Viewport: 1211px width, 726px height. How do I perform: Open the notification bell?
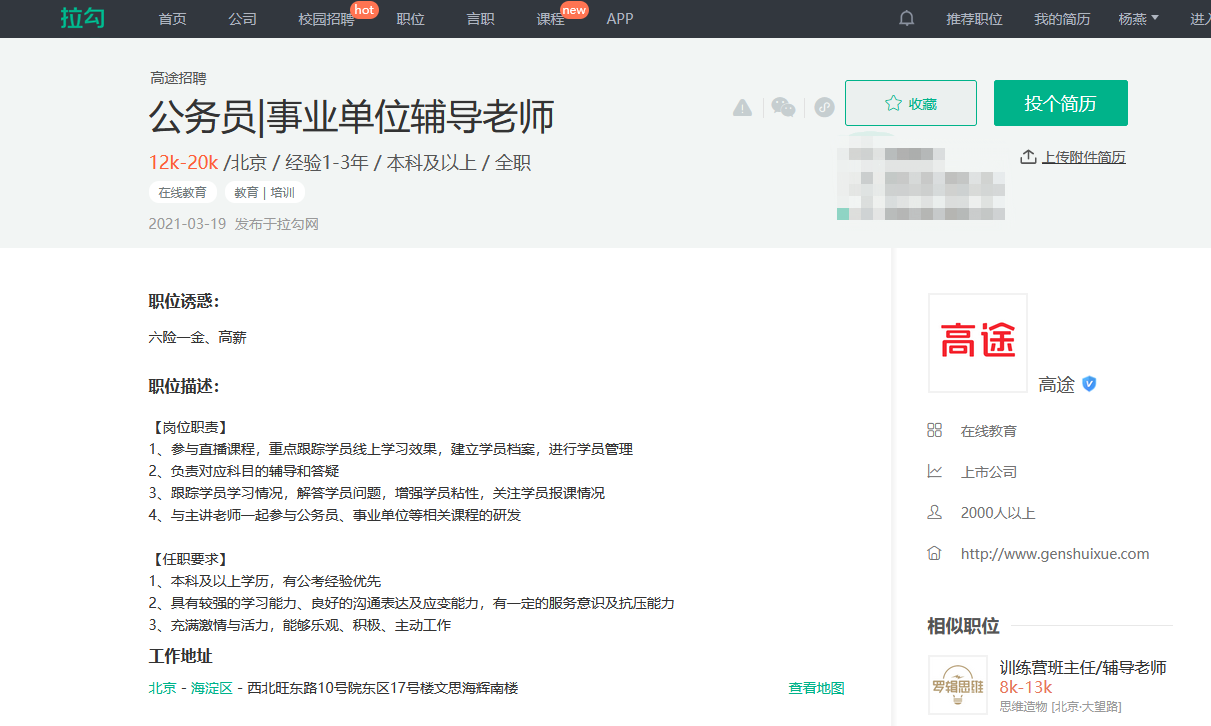point(907,19)
